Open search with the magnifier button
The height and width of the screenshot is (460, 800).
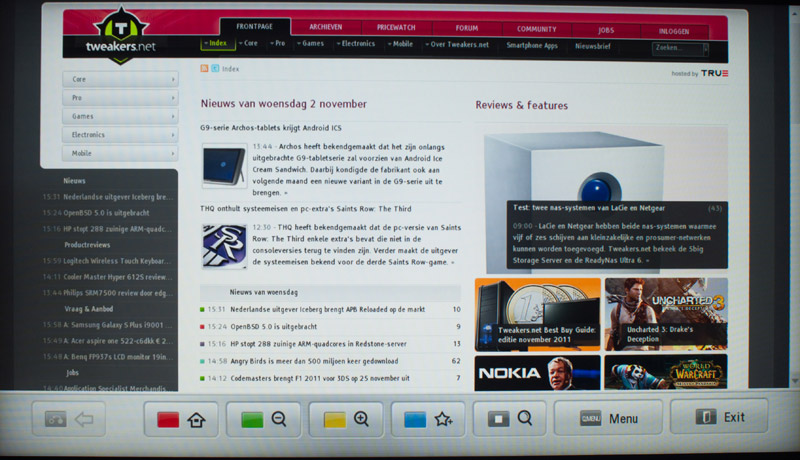[x=510, y=419]
